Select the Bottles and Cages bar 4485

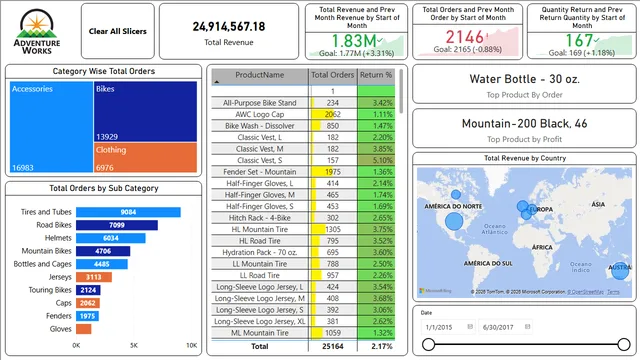[102, 264]
